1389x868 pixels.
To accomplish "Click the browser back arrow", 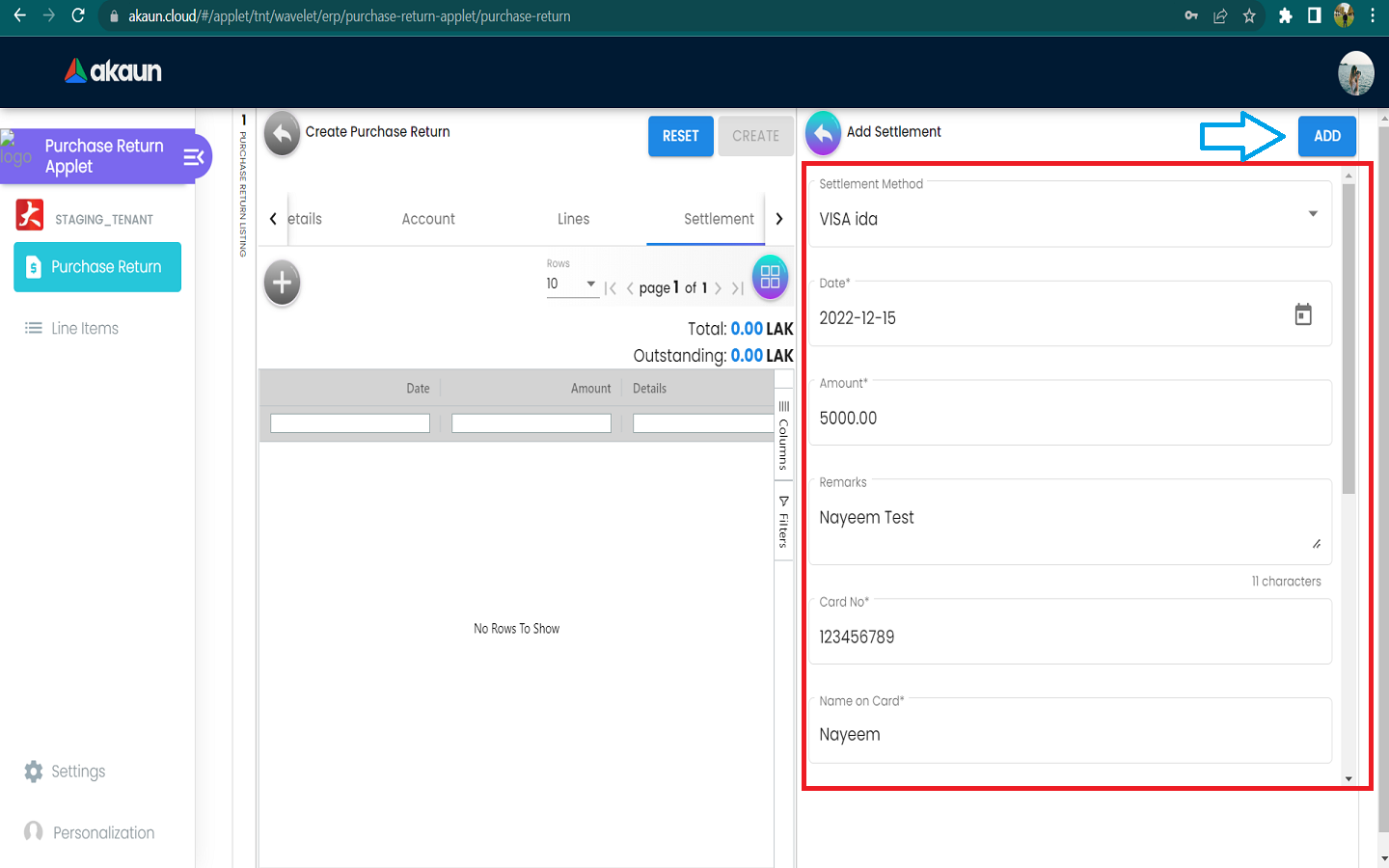I will pyautogui.click(x=19, y=15).
